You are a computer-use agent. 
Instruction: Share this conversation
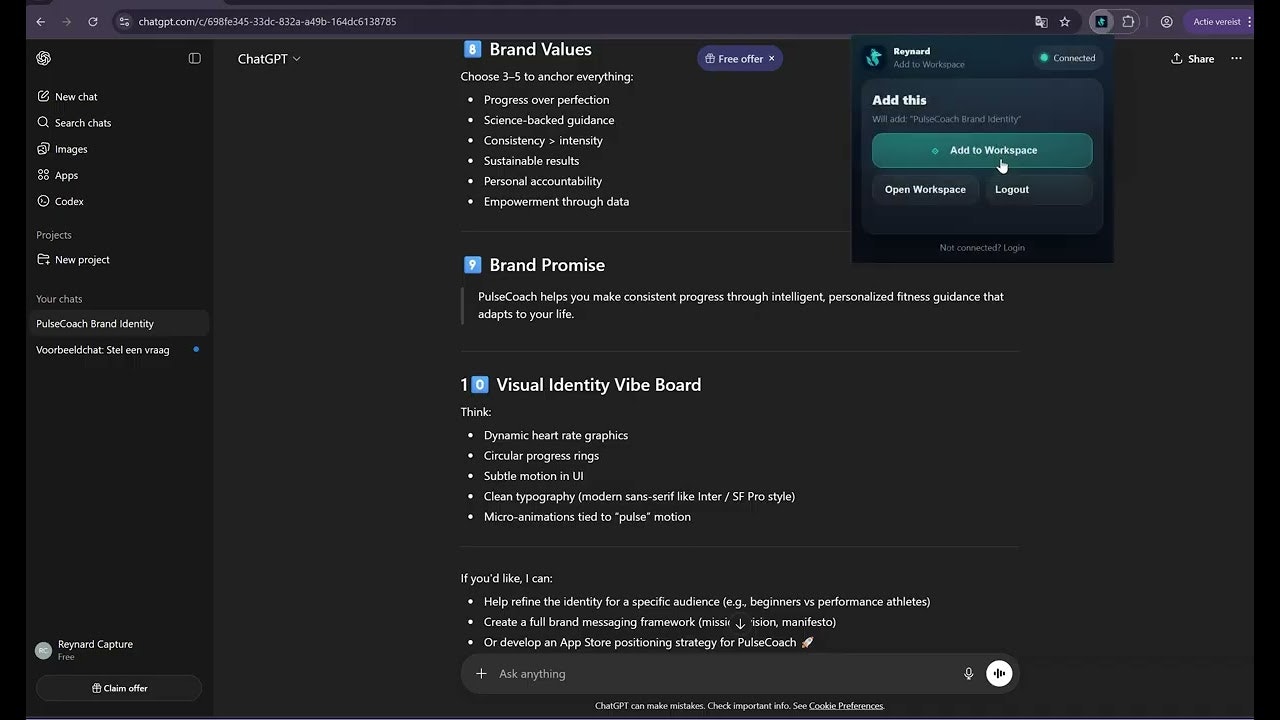coord(1192,59)
